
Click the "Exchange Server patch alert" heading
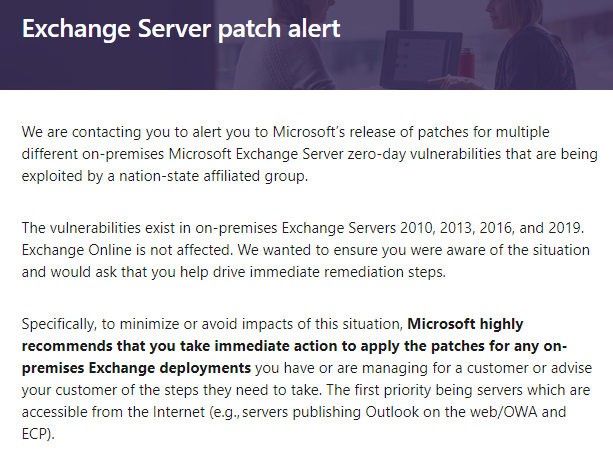(181, 29)
